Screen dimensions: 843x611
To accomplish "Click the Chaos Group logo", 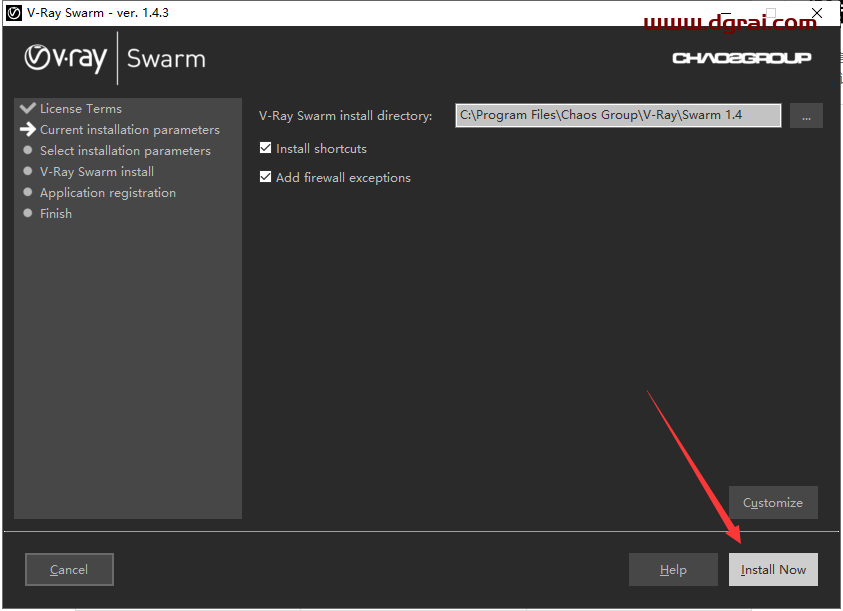I will click(x=741, y=58).
